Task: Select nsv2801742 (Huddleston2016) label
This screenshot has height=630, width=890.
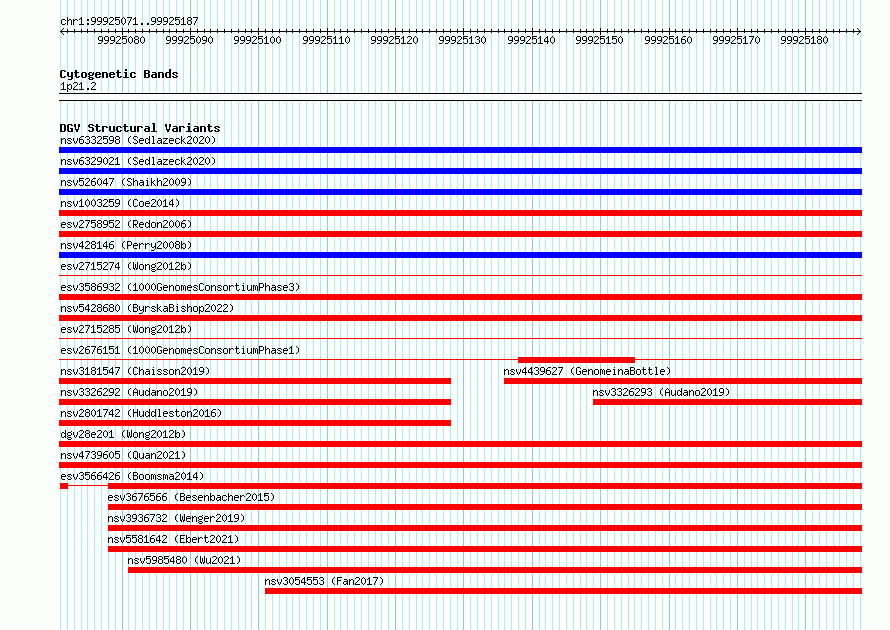Action: [141, 413]
